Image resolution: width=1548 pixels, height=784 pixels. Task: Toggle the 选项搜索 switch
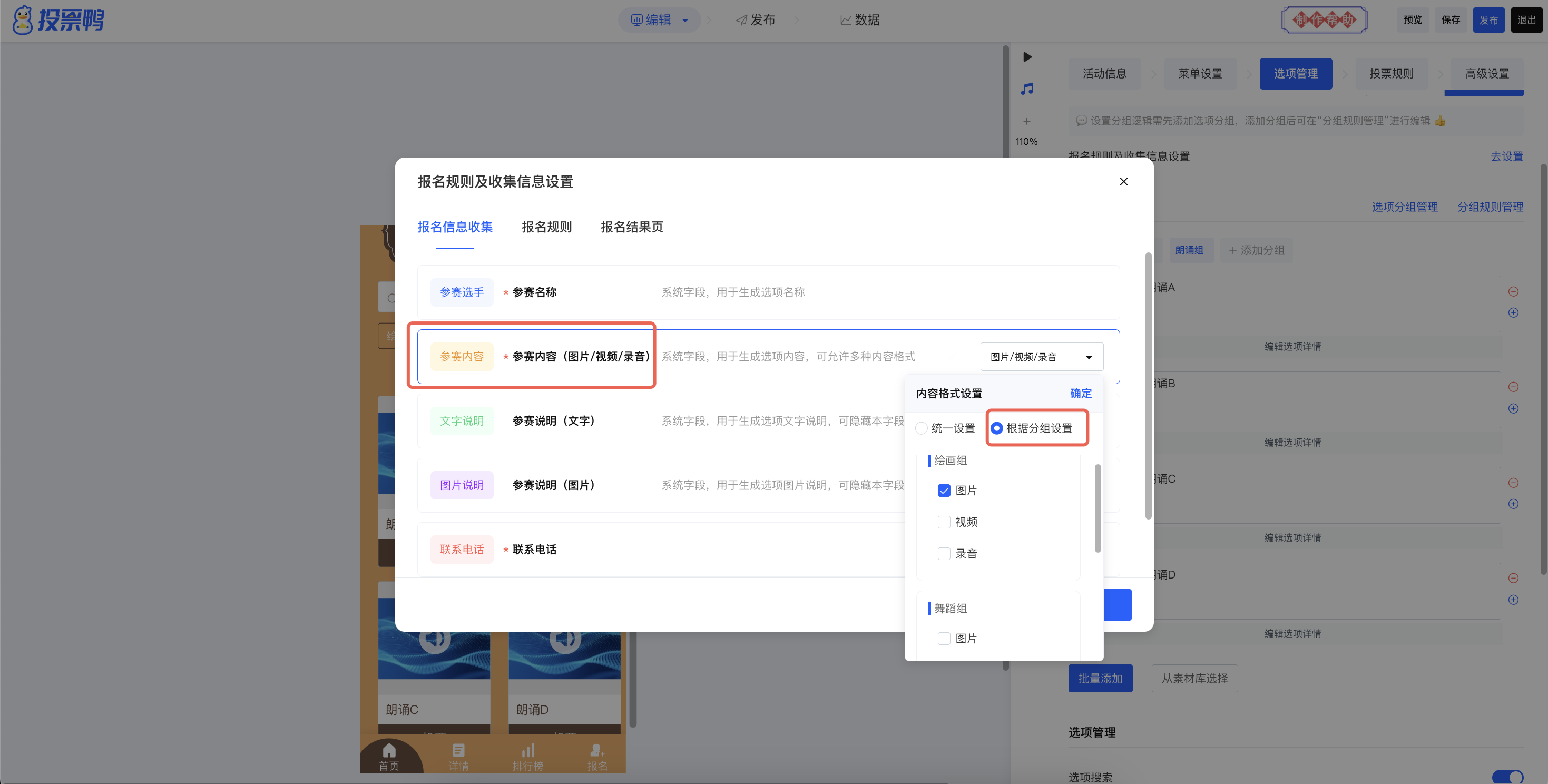point(1507,777)
